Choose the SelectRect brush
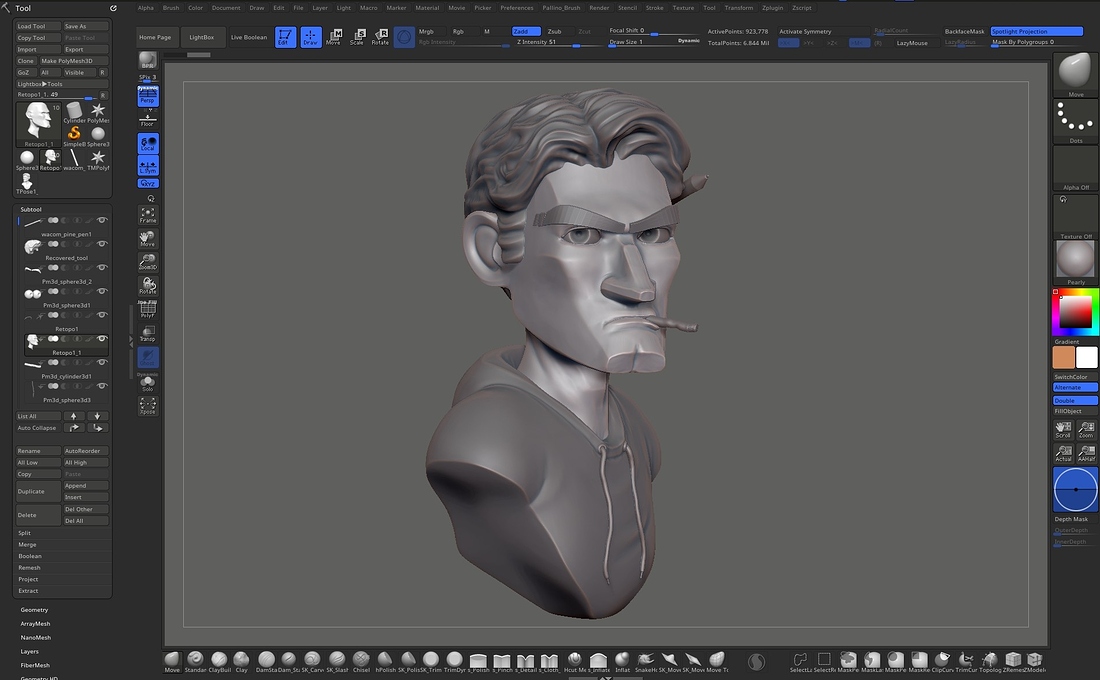The width and height of the screenshot is (1100, 680). point(824,660)
